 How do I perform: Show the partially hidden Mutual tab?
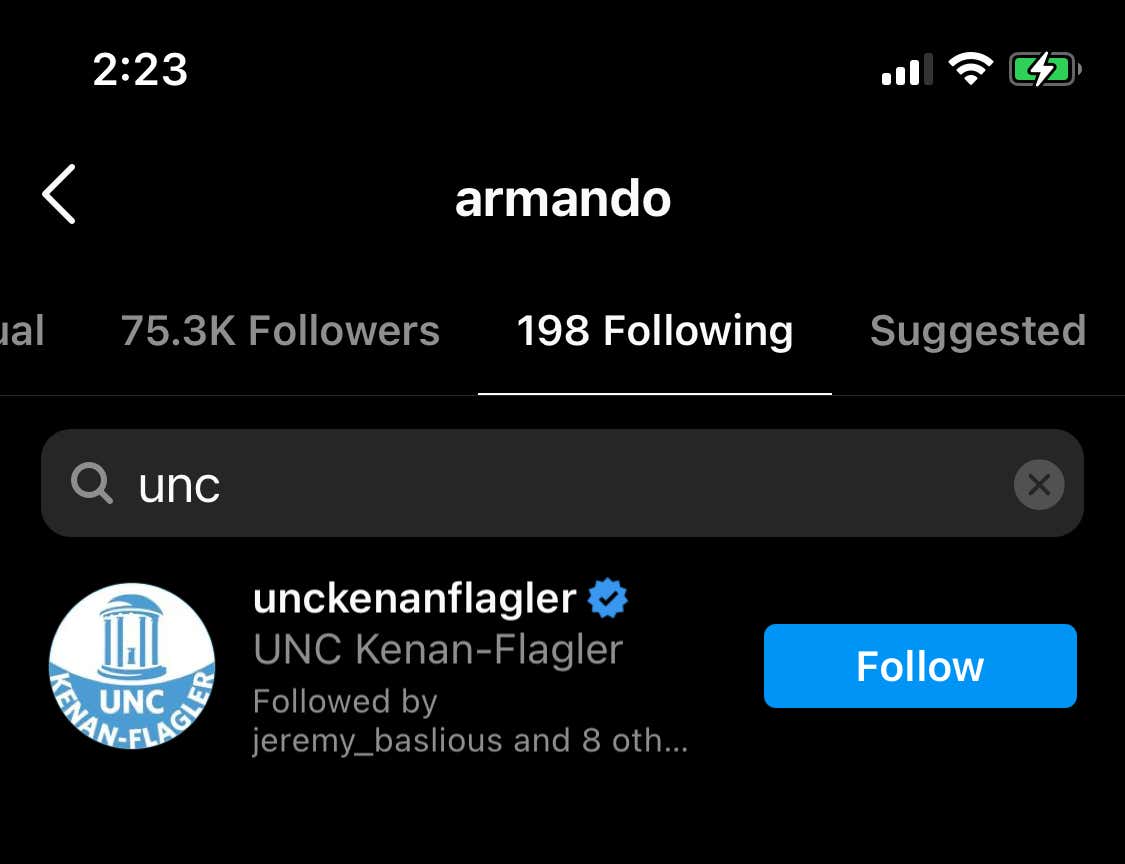[x=22, y=331]
